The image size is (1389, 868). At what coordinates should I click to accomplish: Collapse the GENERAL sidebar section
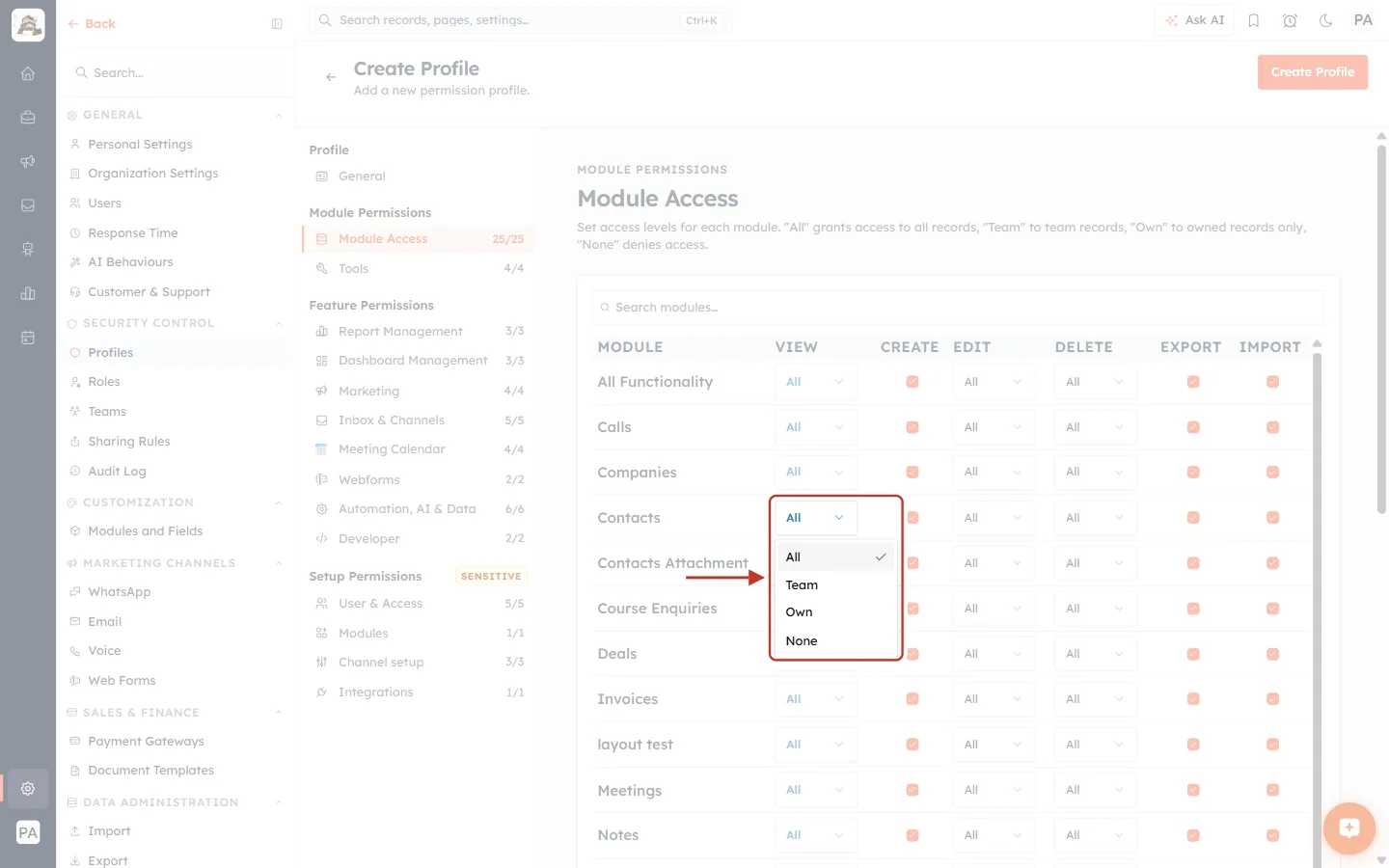click(x=279, y=116)
